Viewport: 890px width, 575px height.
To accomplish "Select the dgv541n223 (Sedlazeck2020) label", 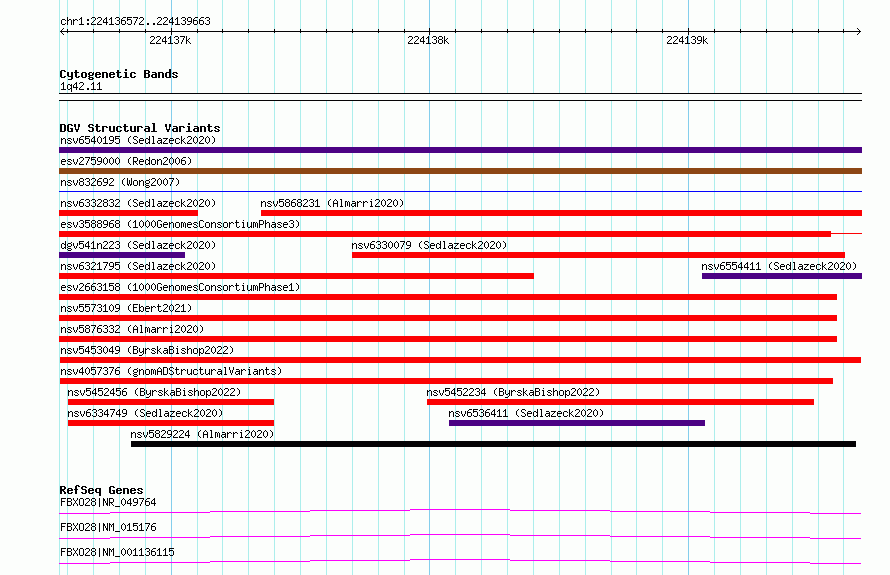I will pos(138,245).
